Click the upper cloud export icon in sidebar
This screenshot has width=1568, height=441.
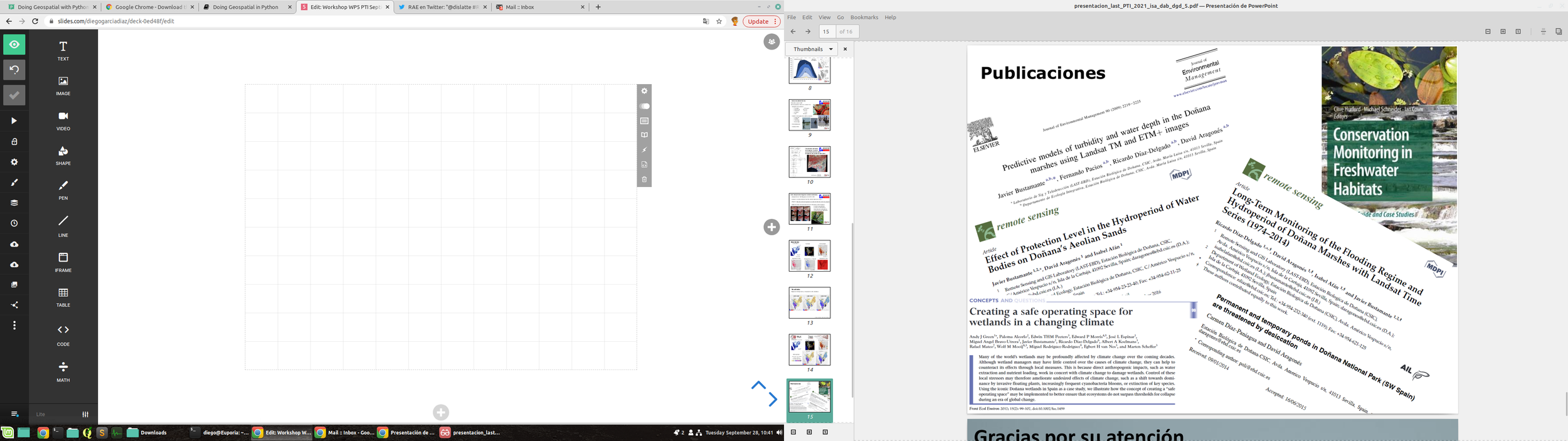click(x=14, y=244)
